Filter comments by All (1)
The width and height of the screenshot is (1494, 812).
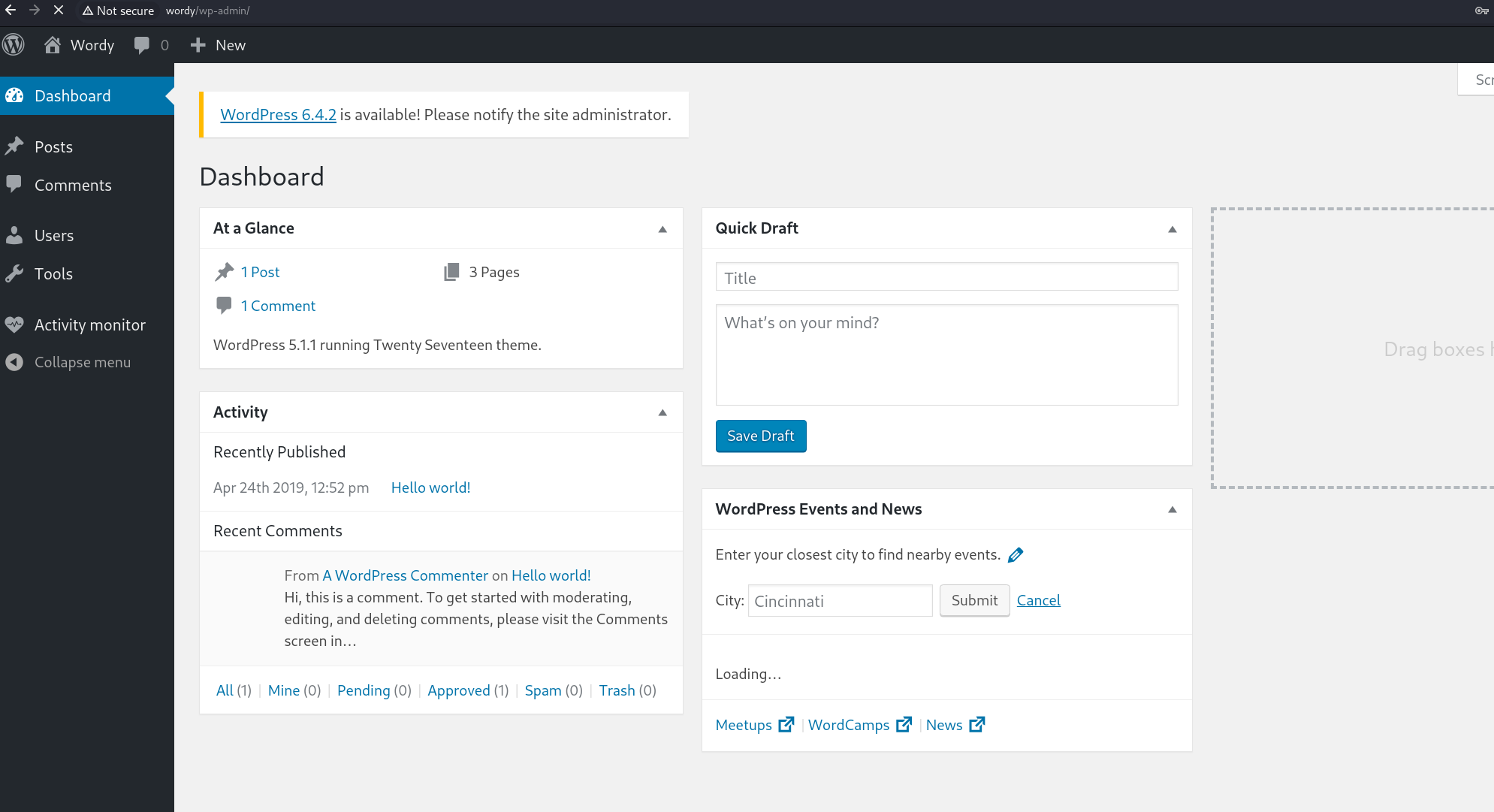(234, 690)
